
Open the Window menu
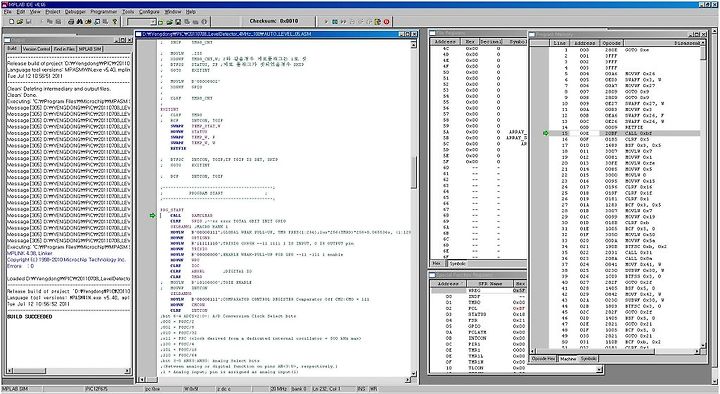[173, 11]
